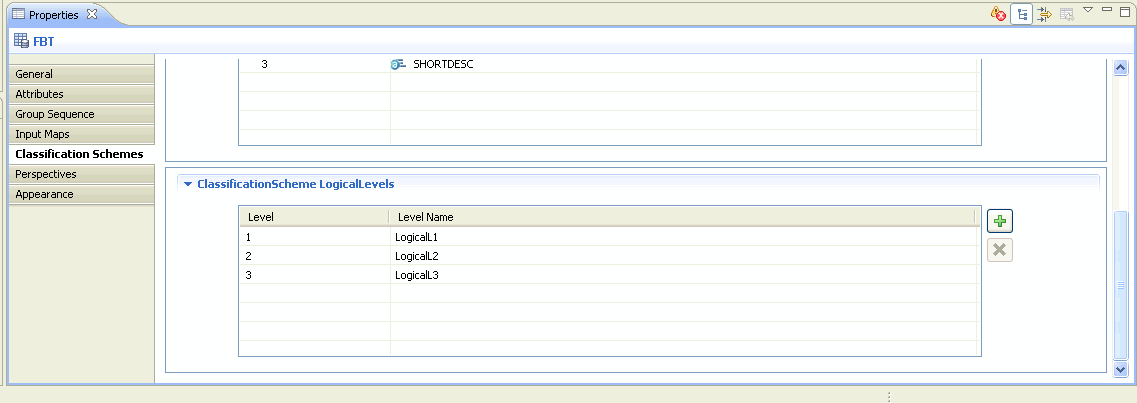Screen dimensions: 1137x403
Task: Open the Input Maps tab
Action: [x=82, y=134]
